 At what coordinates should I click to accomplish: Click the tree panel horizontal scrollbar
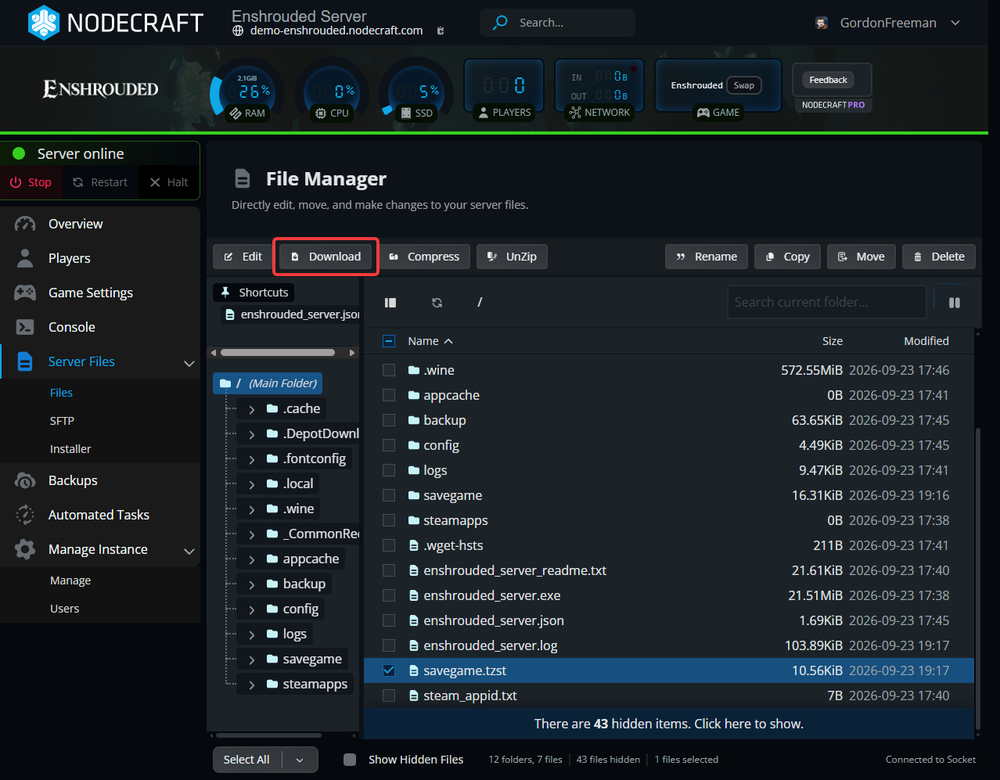click(x=268, y=735)
